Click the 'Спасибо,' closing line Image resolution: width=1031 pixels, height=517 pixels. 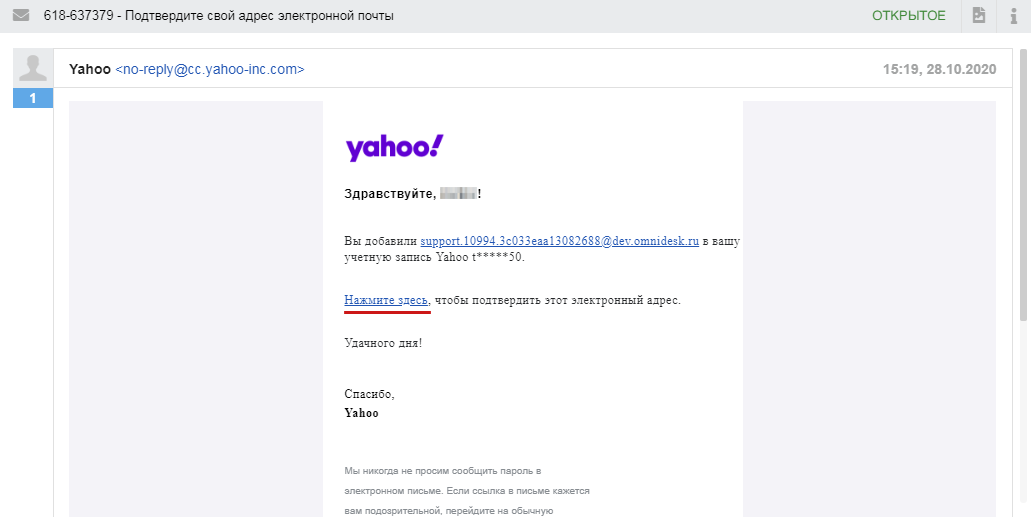point(369,394)
